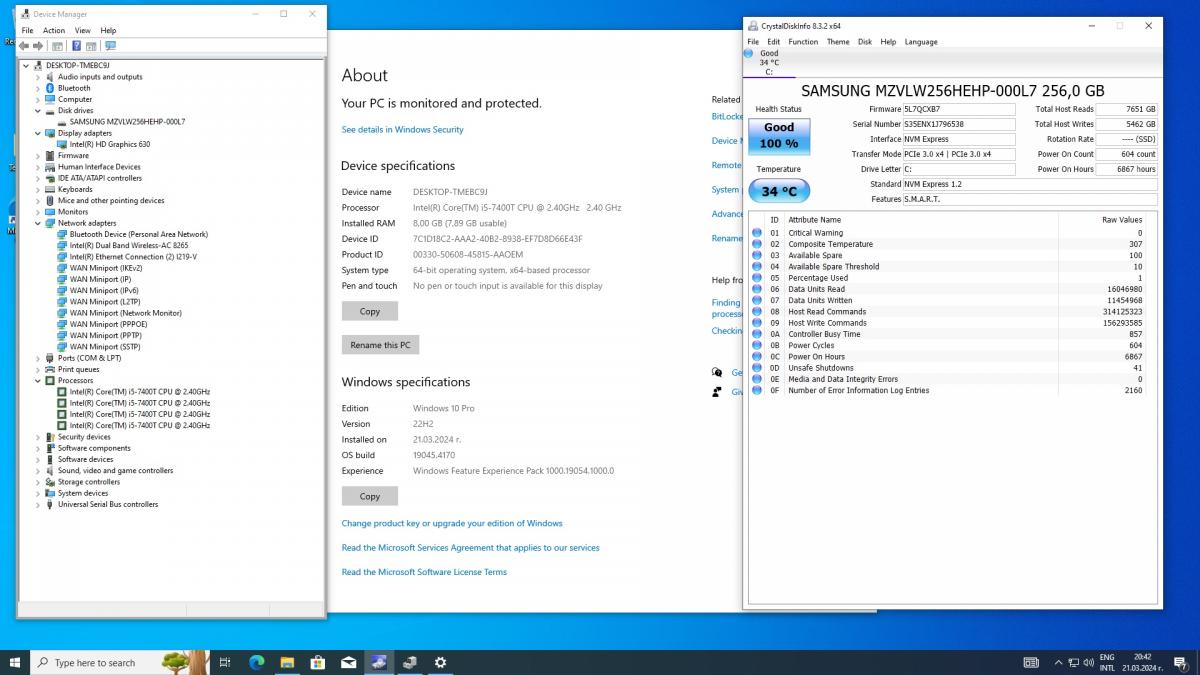Image resolution: width=1200 pixels, height=675 pixels.
Task: Select the Audio inputs and outputs speaker icon
Action: pyautogui.click(x=50, y=77)
